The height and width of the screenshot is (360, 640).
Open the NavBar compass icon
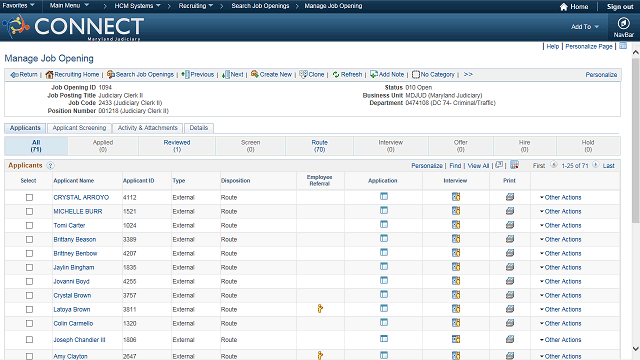click(623, 23)
